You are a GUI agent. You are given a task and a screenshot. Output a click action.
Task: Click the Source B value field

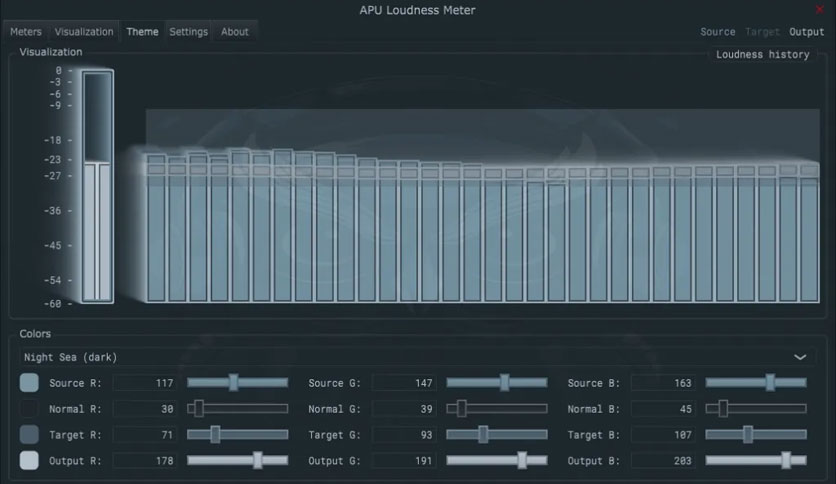tap(663, 383)
